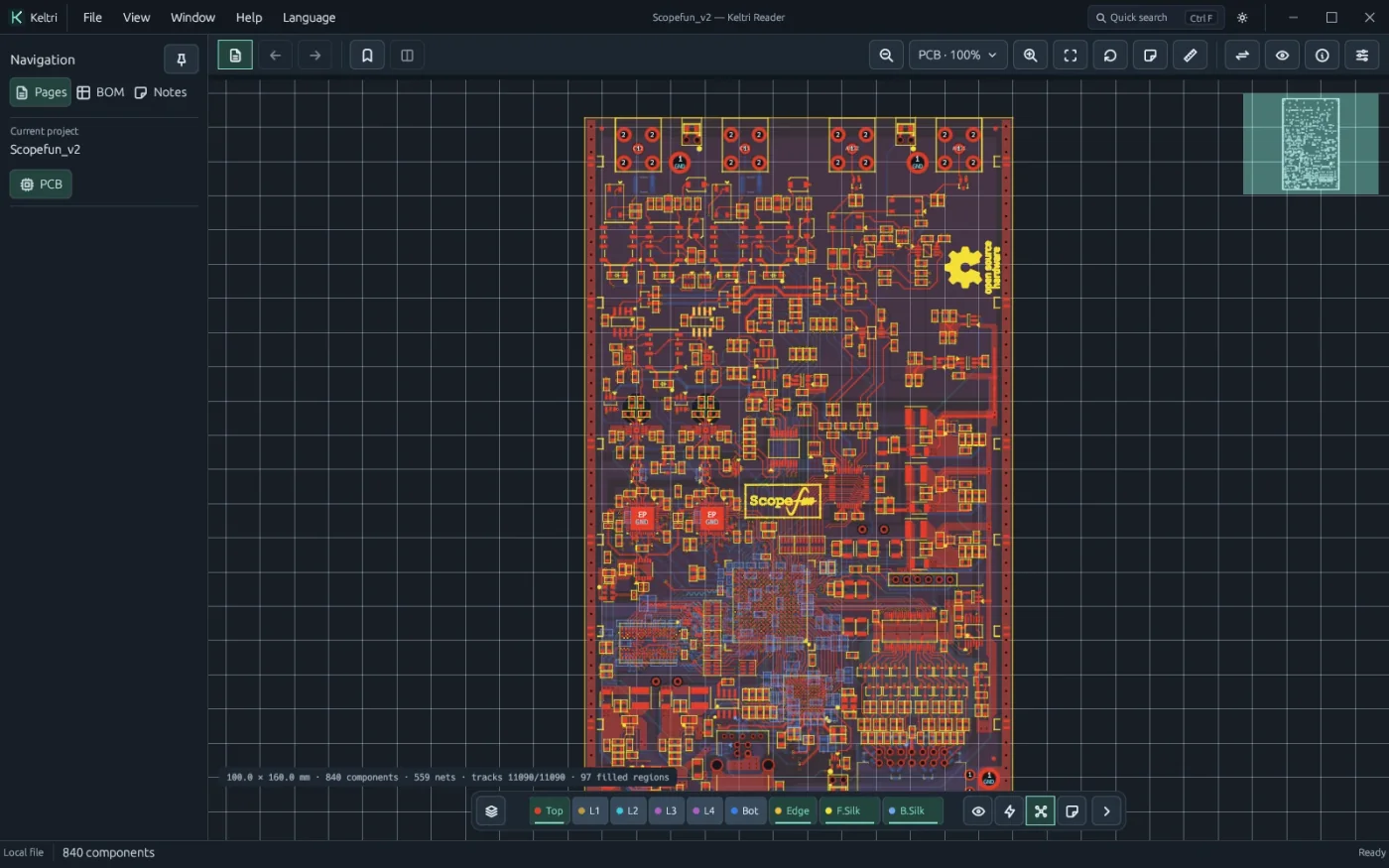Click the flip board swap icon
The width and height of the screenshot is (1389, 868).
[x=1242, y=56]
